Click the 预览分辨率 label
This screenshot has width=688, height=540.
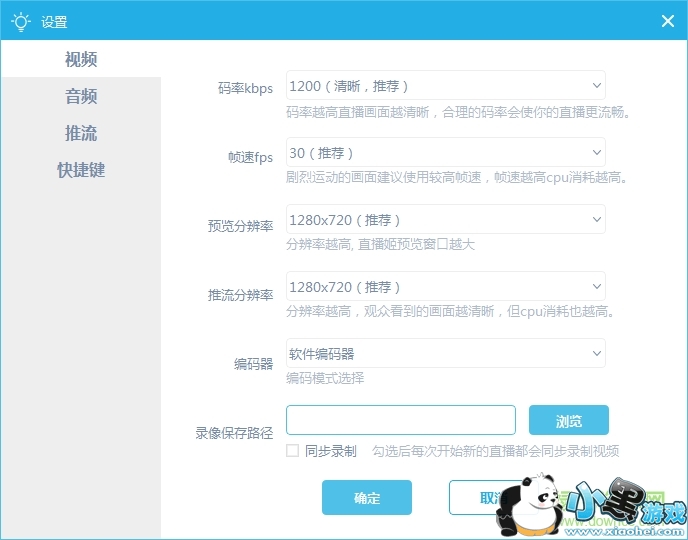tap(240, 226)
